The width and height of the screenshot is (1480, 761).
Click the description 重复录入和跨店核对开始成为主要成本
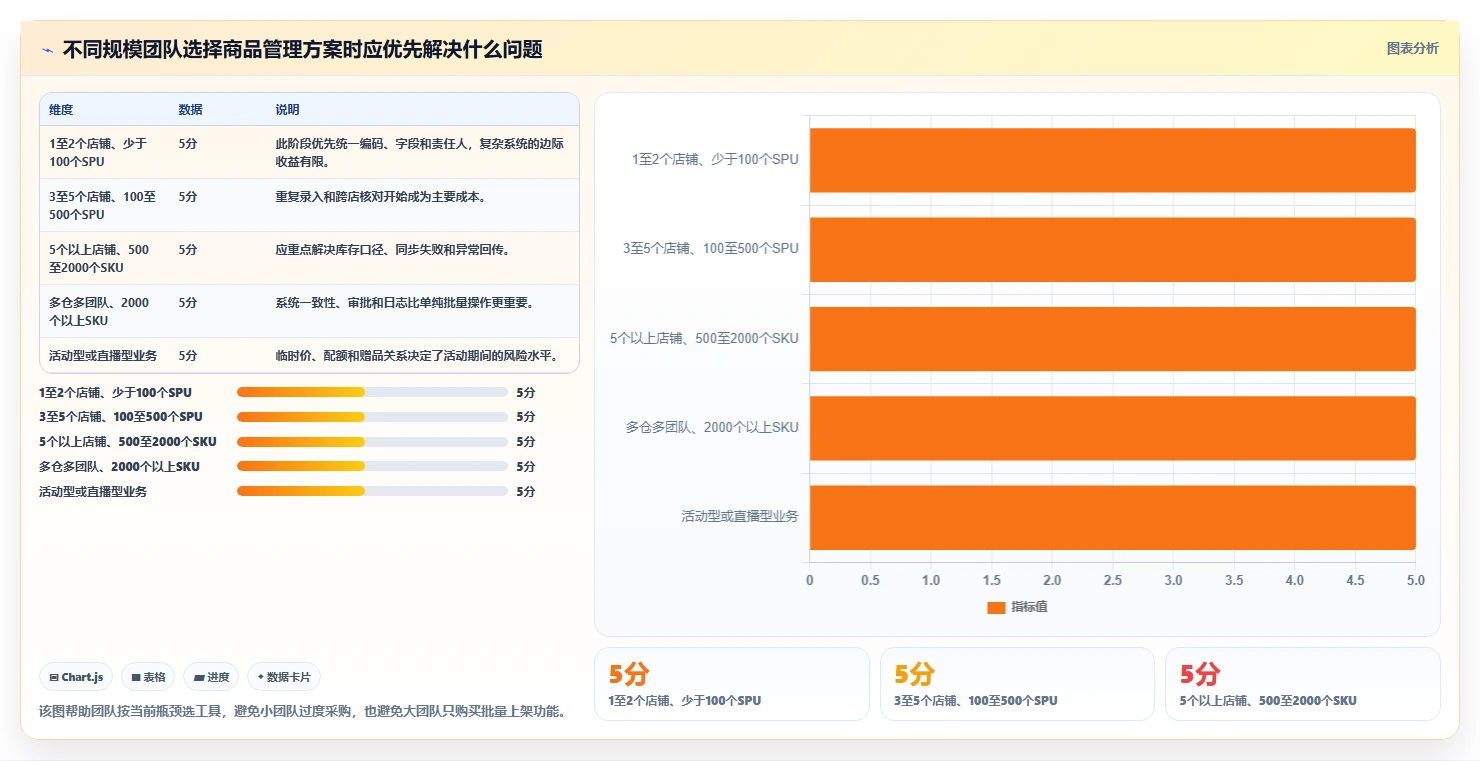pos(381,197)
